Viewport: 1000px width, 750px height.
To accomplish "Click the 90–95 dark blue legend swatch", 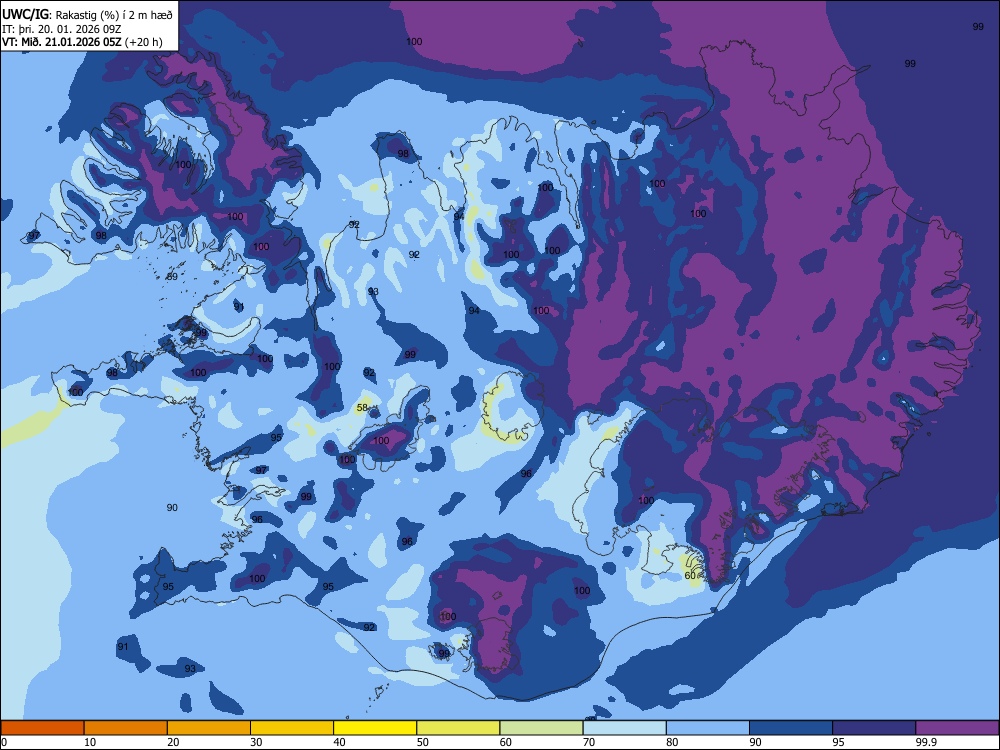I will [x=791, y=728].
